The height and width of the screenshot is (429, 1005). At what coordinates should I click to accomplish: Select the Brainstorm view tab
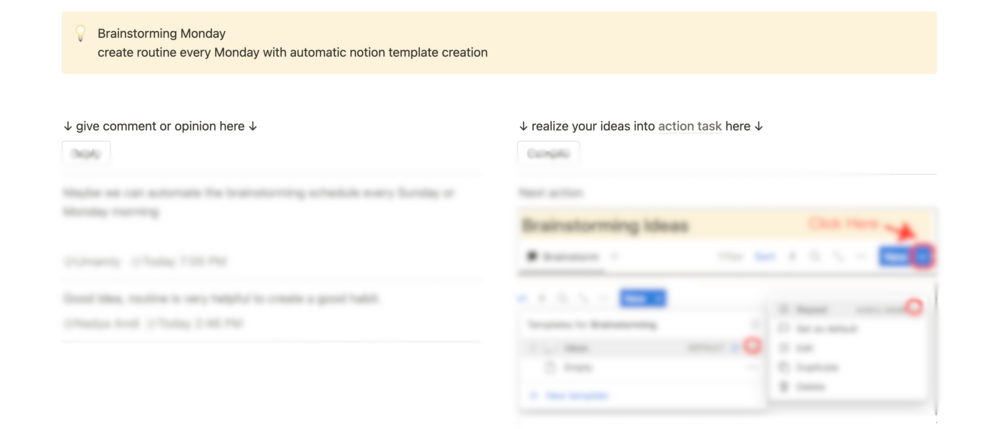pyautogui.click(x=564, y=257)
